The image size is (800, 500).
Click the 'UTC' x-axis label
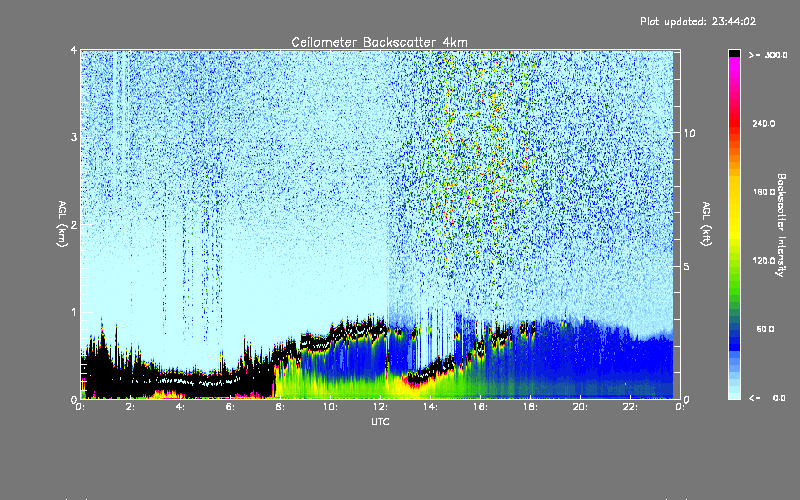pyautogui.click(x=380, y=422)
